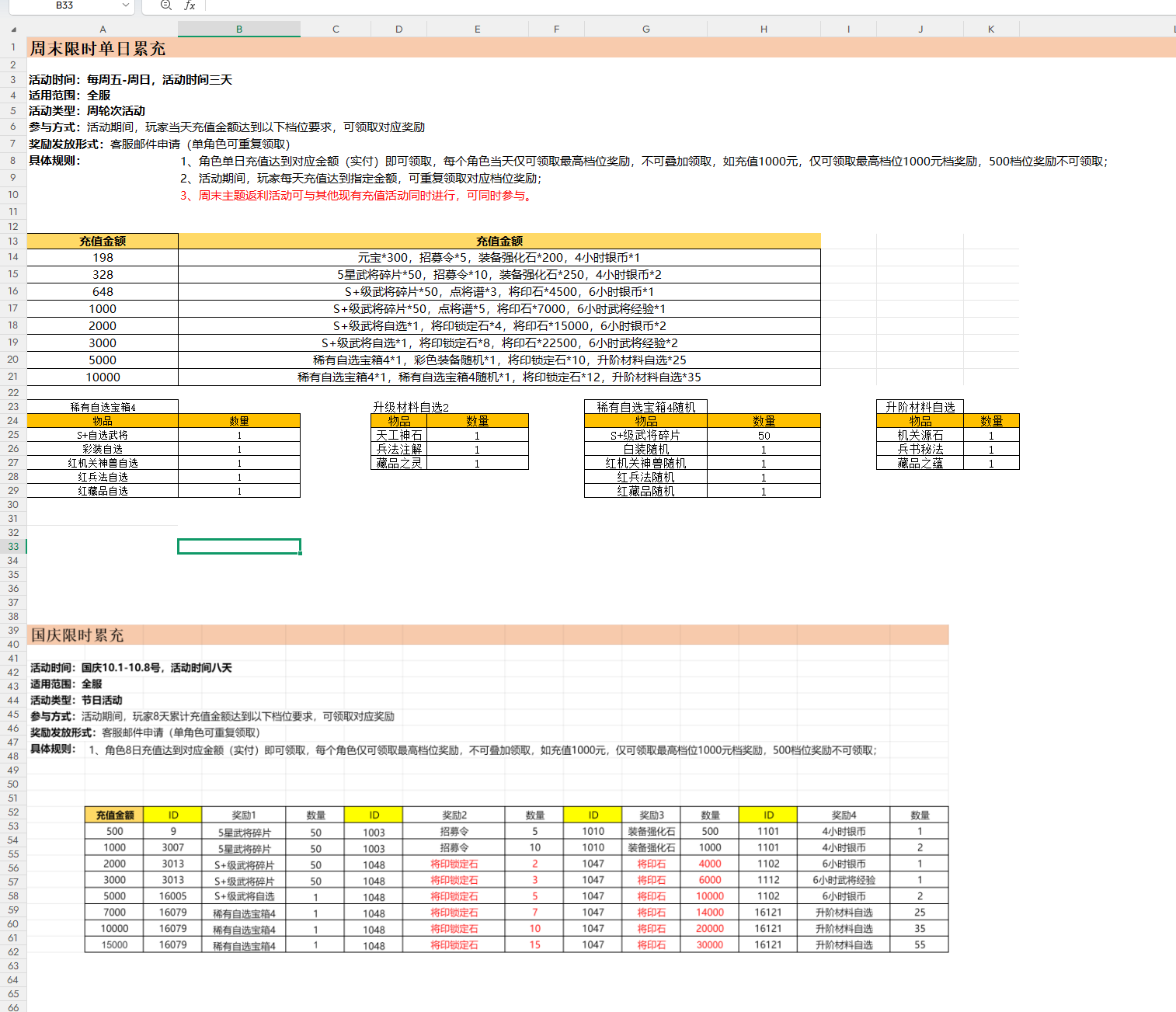Expand the Name Box dropdown arrow
The height and width of the screenshot is (1012, 1176).
[126, 5]
